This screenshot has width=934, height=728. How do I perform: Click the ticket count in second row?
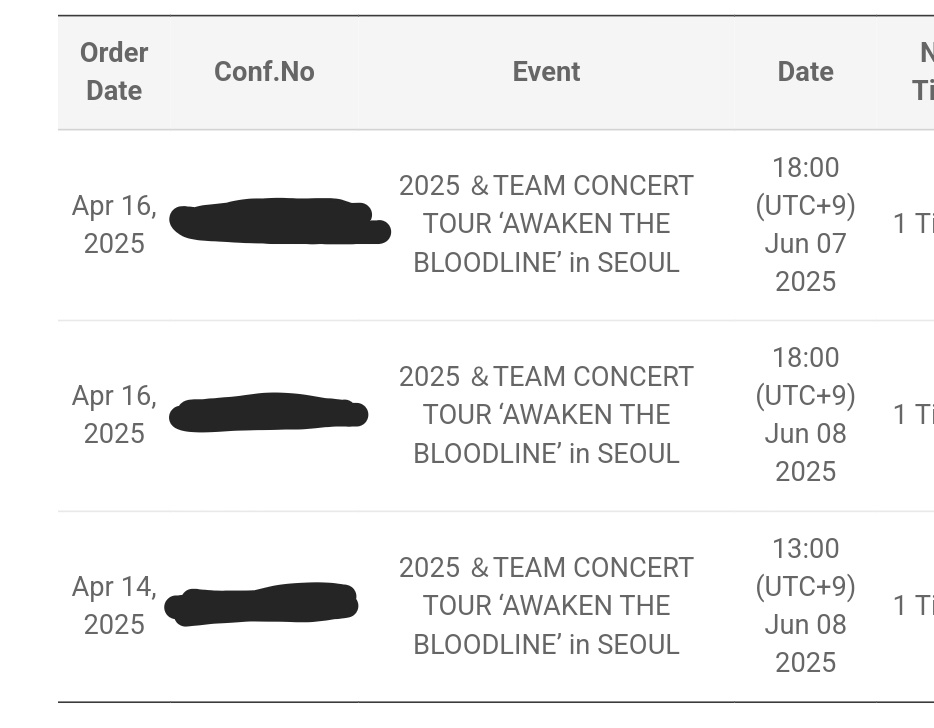[913, 415]
